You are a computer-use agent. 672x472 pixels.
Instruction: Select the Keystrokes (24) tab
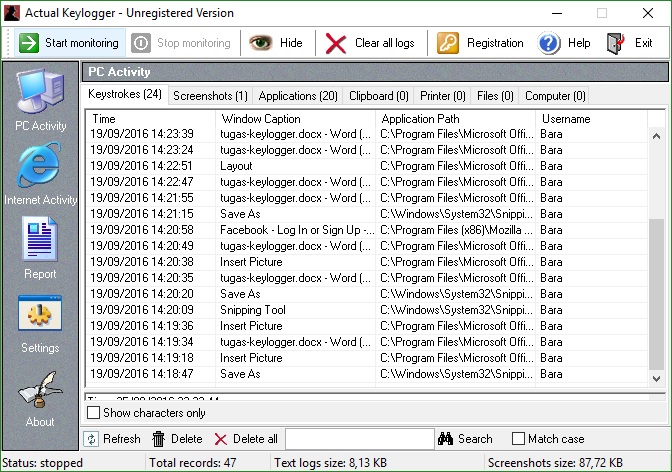click(125, 94)
